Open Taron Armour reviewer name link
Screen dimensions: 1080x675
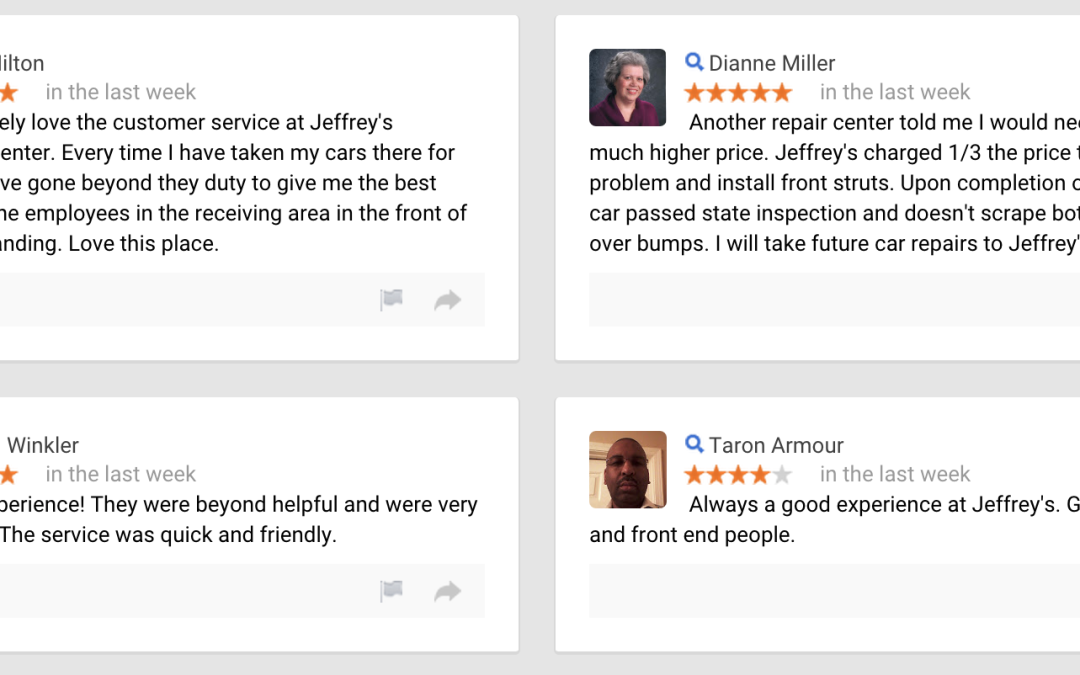coord(776,446)
